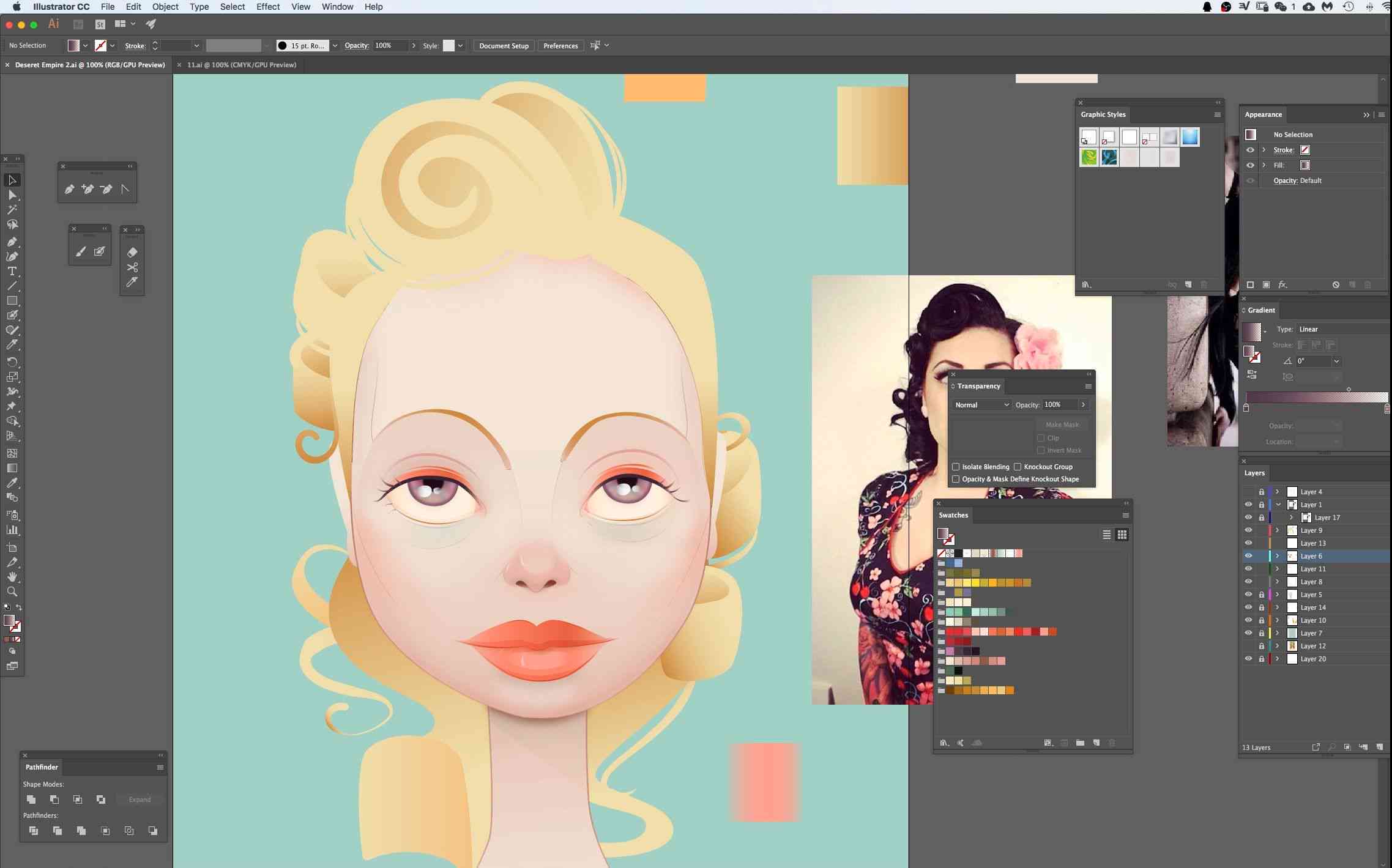Click the Pathfinder Minus Front icon
1392x868 pixels.
click(x=54, y=798)
